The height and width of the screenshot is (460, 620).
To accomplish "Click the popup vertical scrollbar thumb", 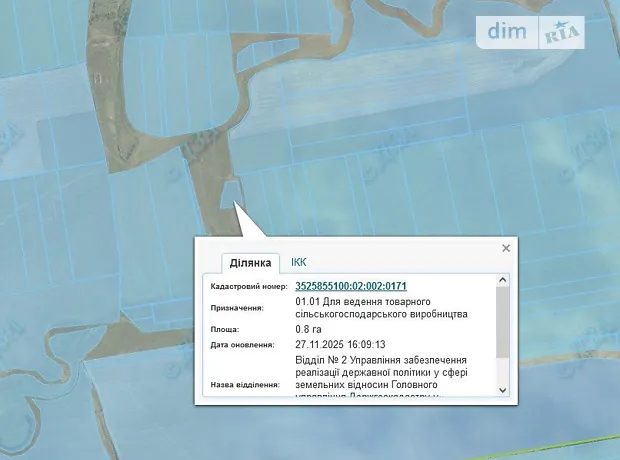I will [503, 325].
